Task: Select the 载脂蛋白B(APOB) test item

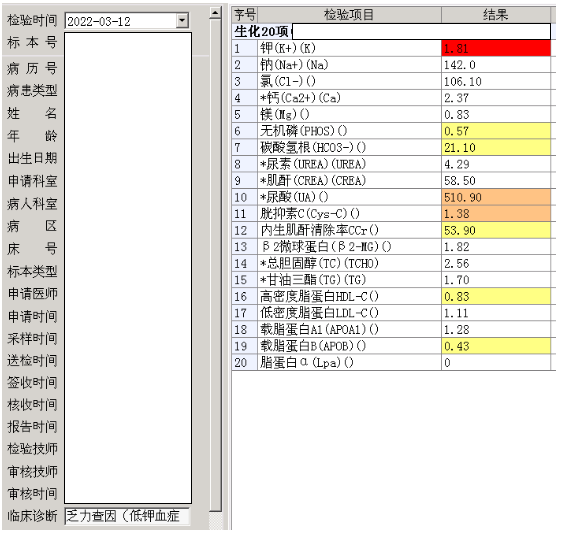Action: coord(349,346)
